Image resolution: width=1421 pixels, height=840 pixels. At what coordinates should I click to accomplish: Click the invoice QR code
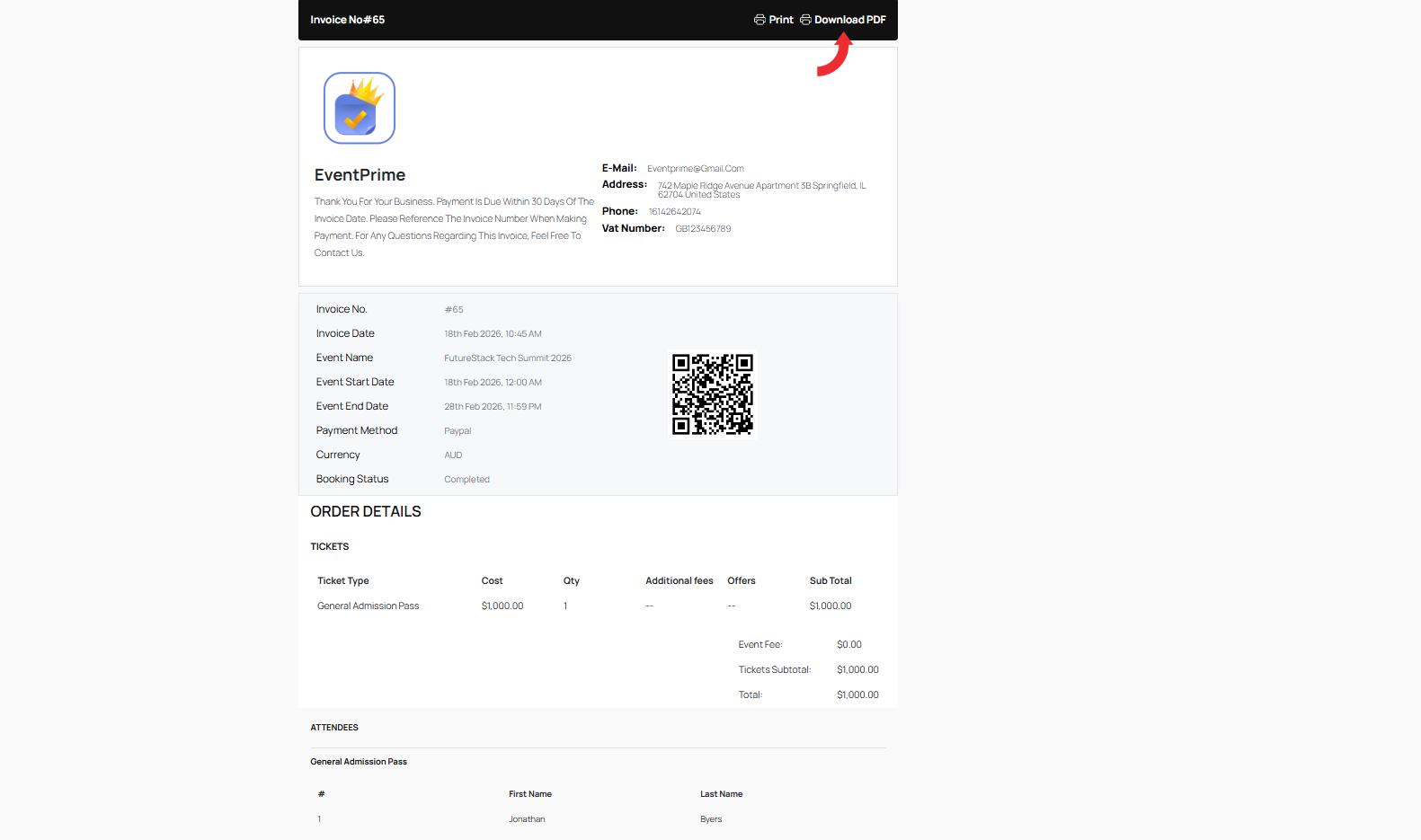(713, 394)
